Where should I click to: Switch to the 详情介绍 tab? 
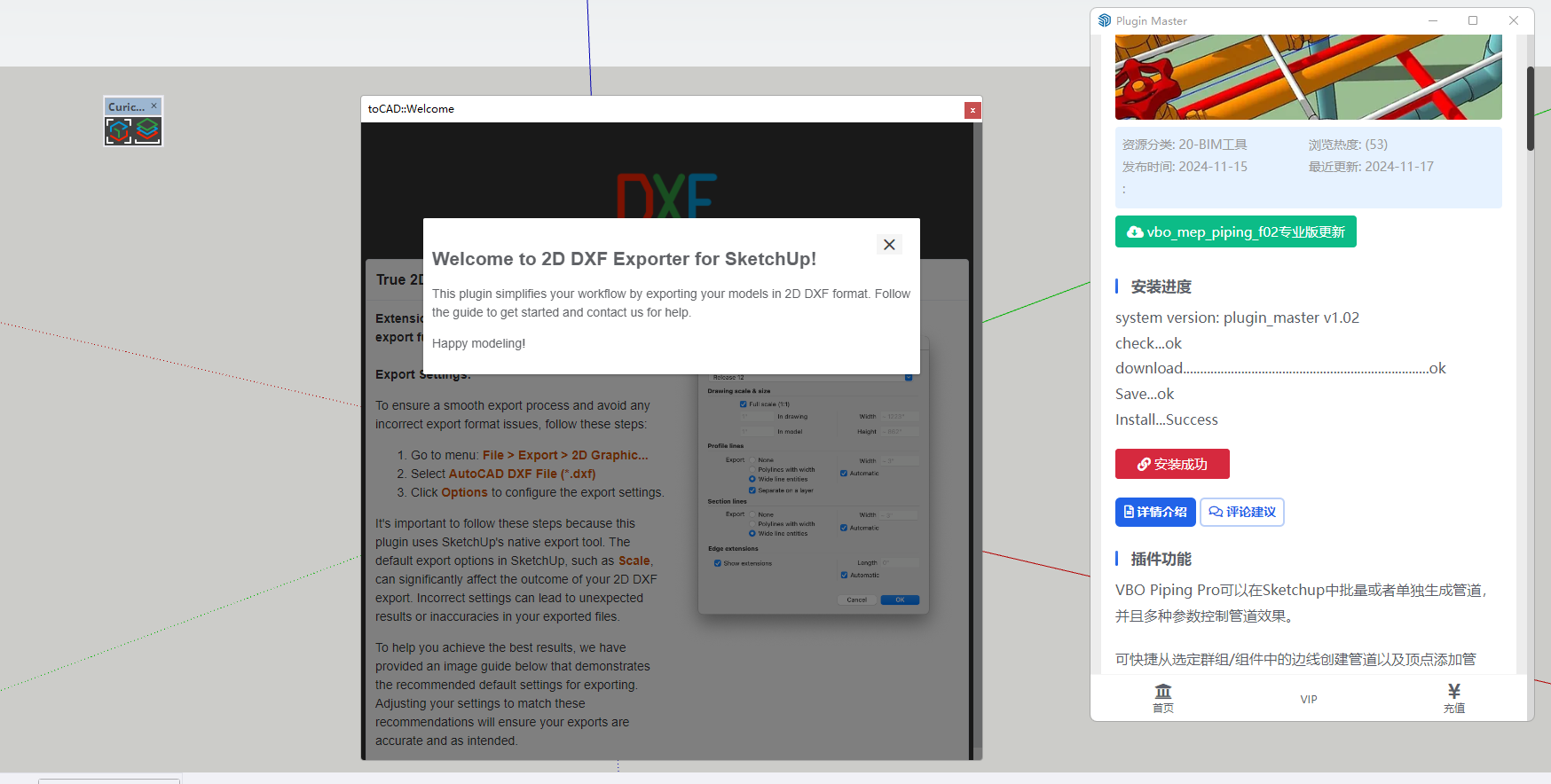click(x=1154, y=512)
